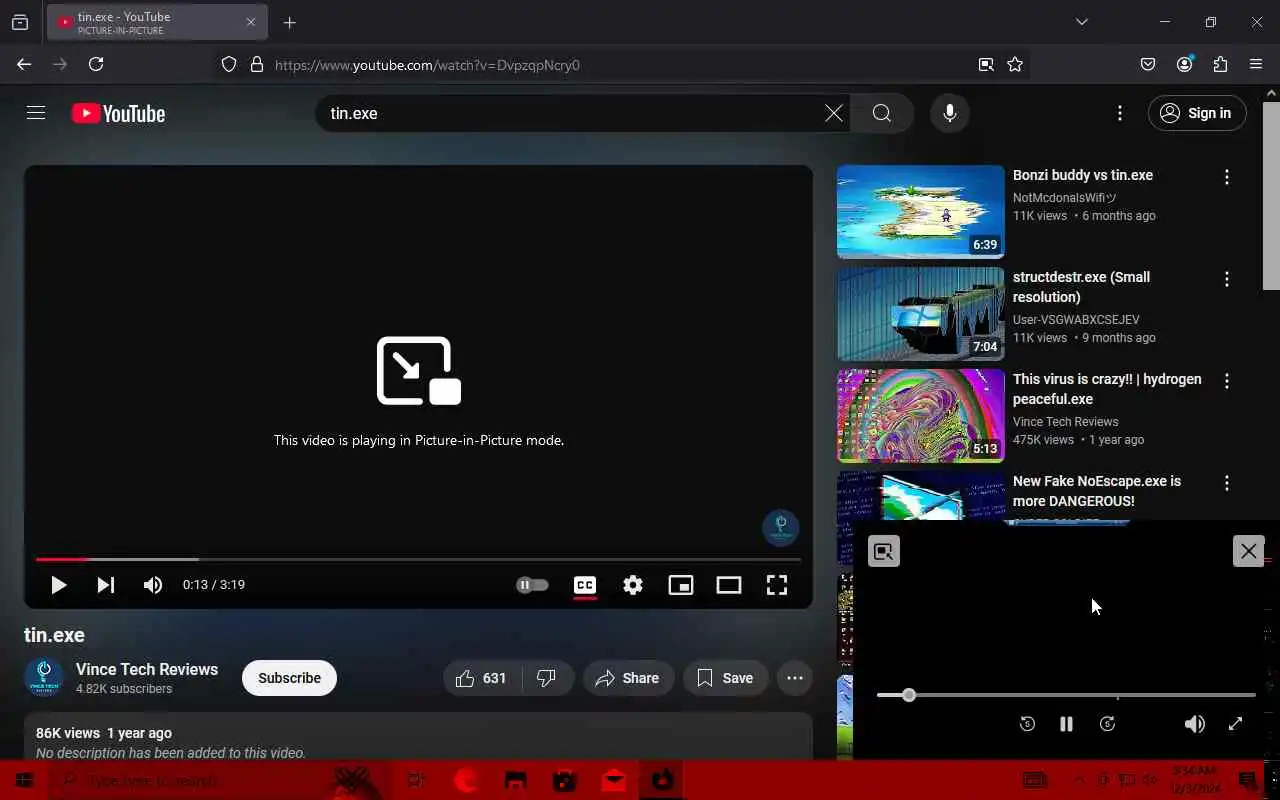Save page to Pocket
Image resolution: width=1280 pixels, height=800 pixels.
click(x=1148, y=64)
